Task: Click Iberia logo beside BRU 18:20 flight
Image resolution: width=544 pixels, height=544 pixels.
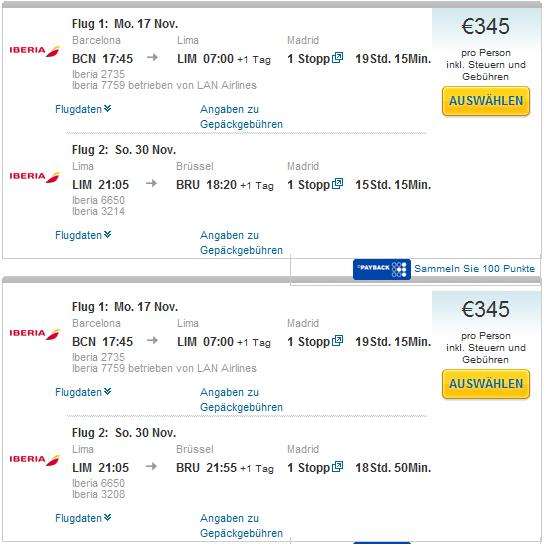Action: (x=35, y=177)
